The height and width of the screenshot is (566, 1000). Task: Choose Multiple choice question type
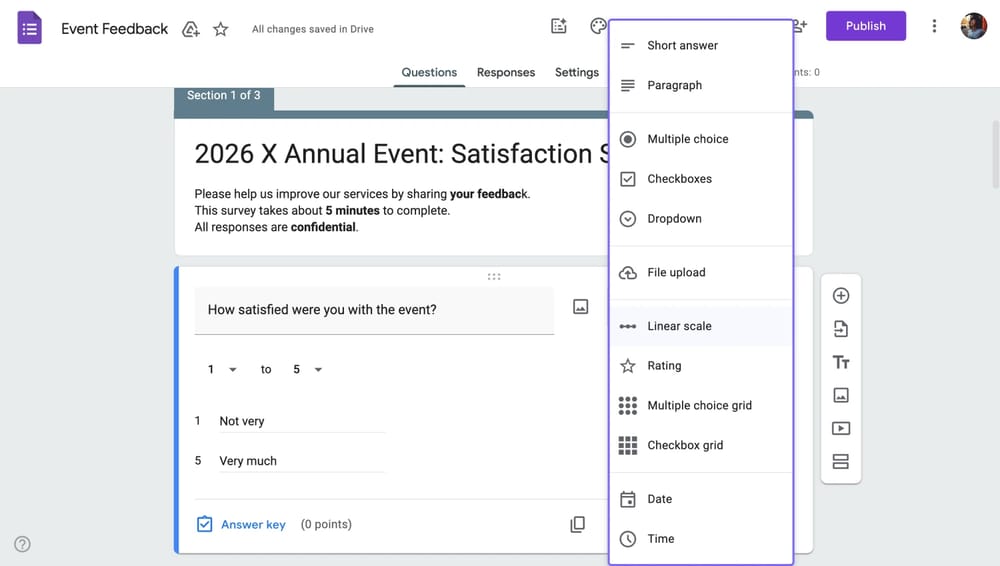701,139
